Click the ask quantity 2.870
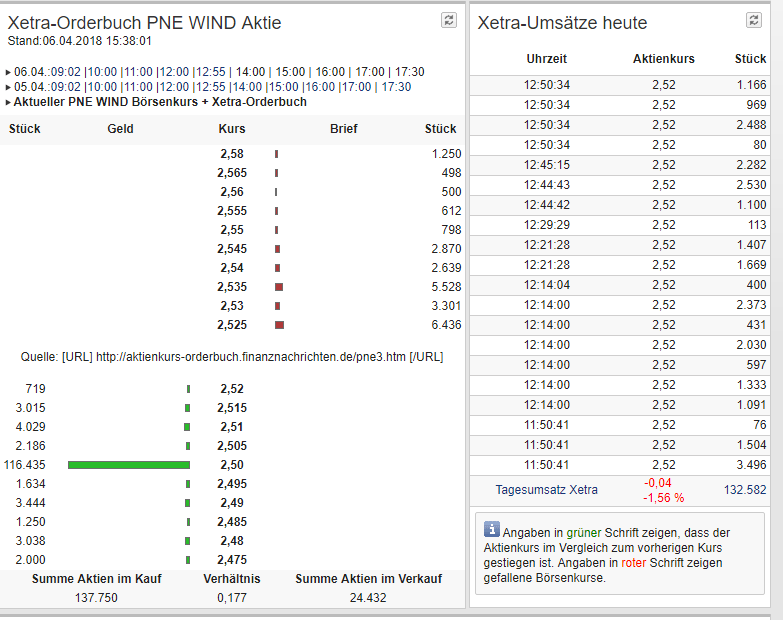783x620 pixels. tap(446, 249)
